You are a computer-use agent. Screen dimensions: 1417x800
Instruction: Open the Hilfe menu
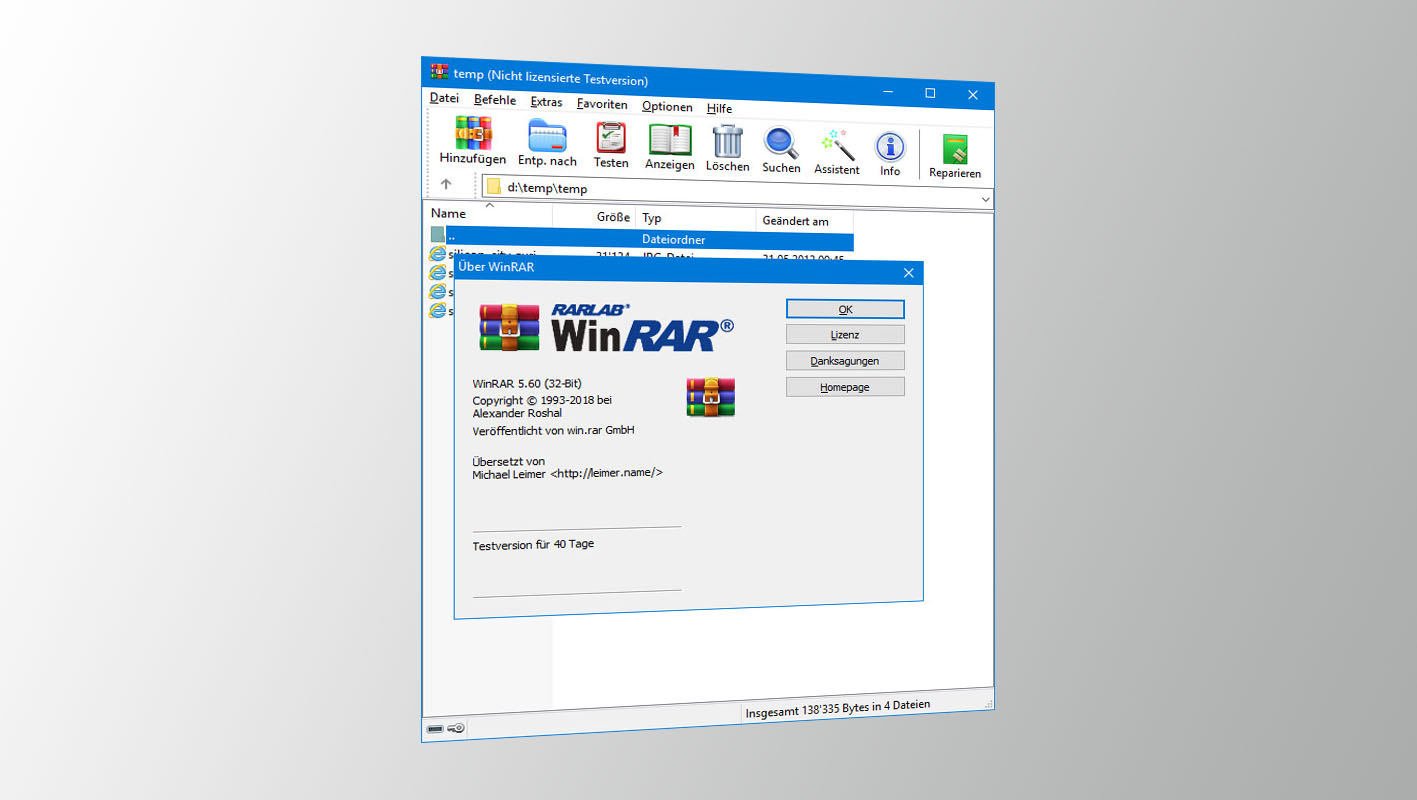click(719, 108)
